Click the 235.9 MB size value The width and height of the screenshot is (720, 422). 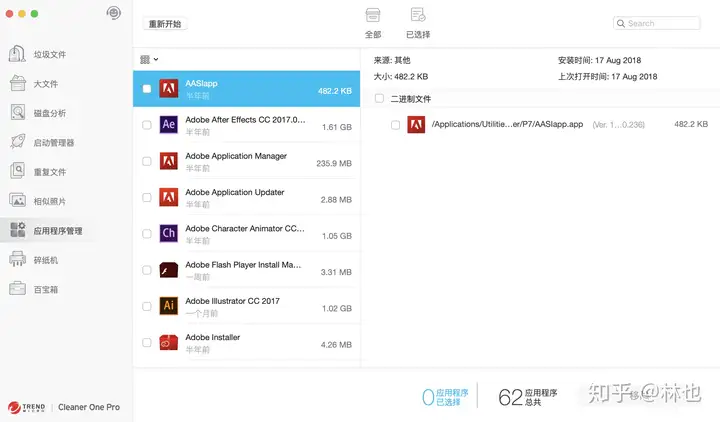[334, 163]
